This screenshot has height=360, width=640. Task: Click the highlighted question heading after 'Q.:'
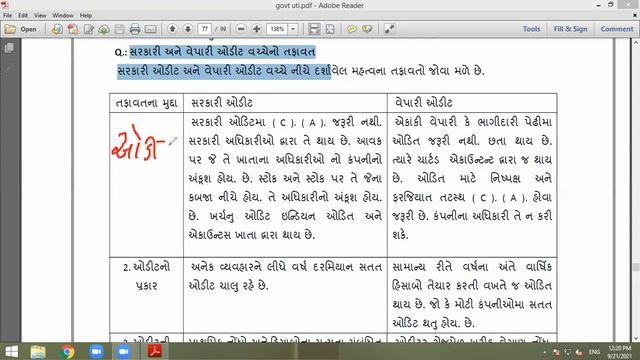pos(222,52)
